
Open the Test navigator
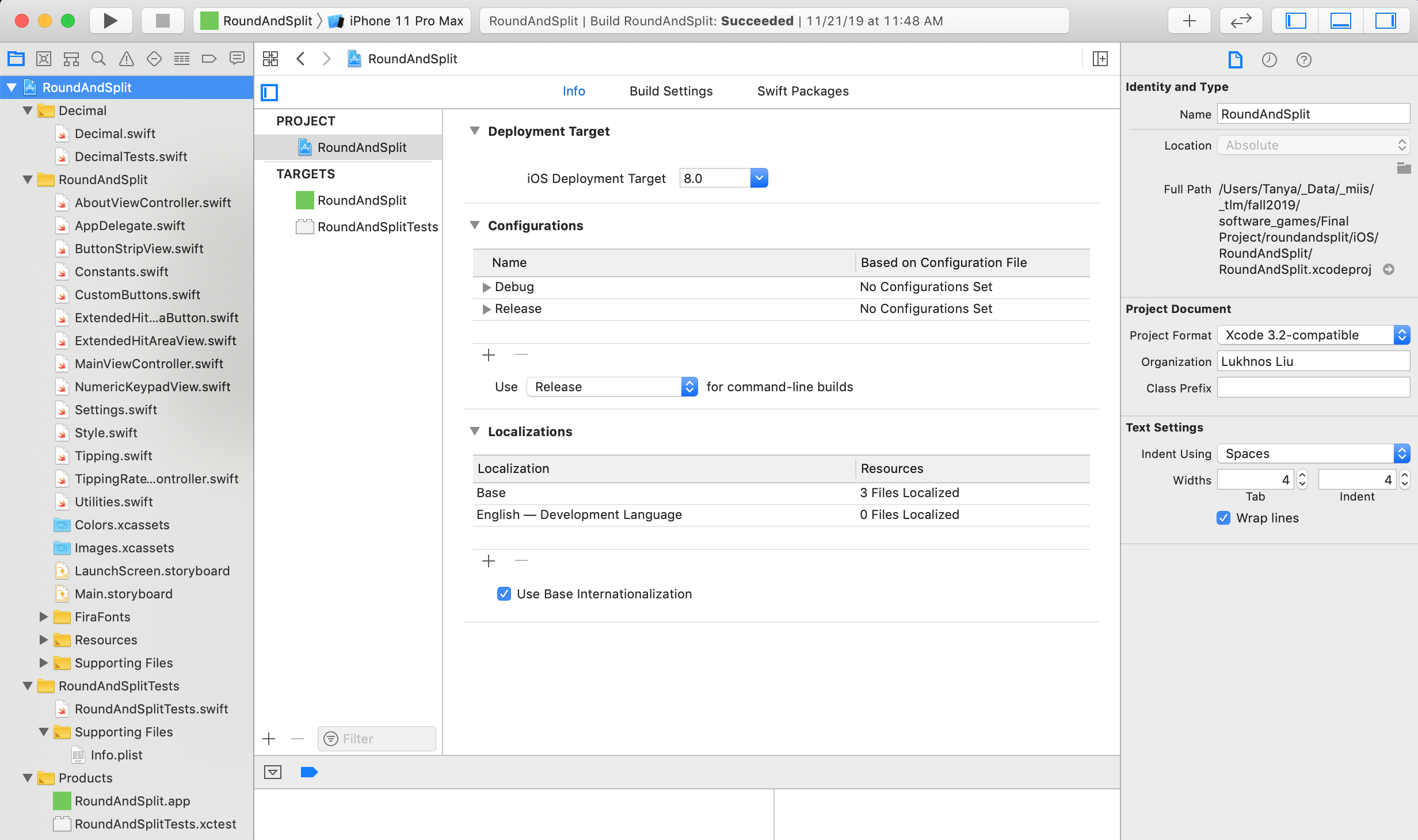(x=154, y=59)
